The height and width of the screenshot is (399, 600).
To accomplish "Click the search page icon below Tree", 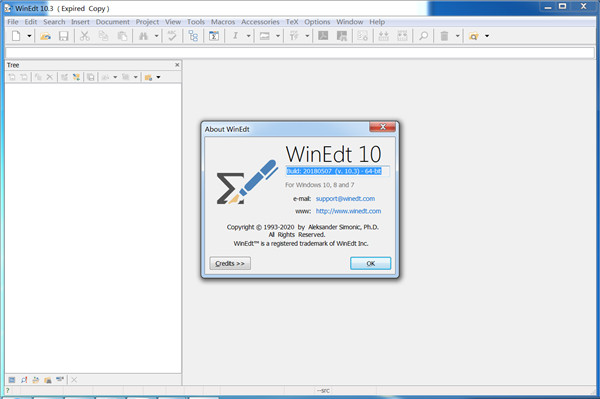I will point(24,380).
